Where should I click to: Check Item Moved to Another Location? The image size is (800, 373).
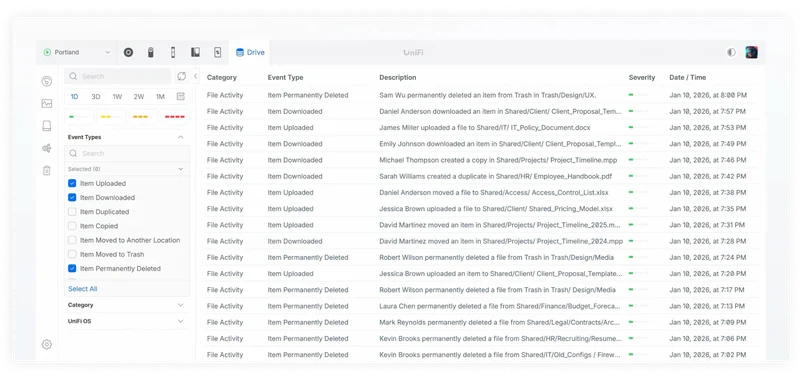click(x=72, y=240)
